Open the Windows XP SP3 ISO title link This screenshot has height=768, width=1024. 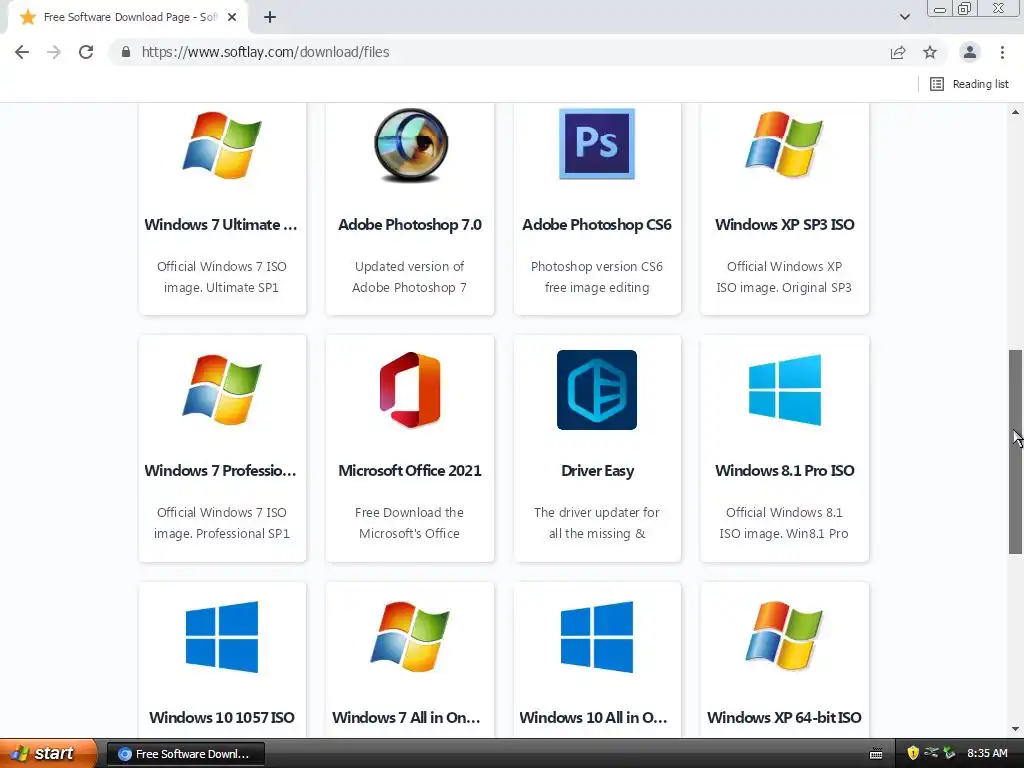coord(784,225)
